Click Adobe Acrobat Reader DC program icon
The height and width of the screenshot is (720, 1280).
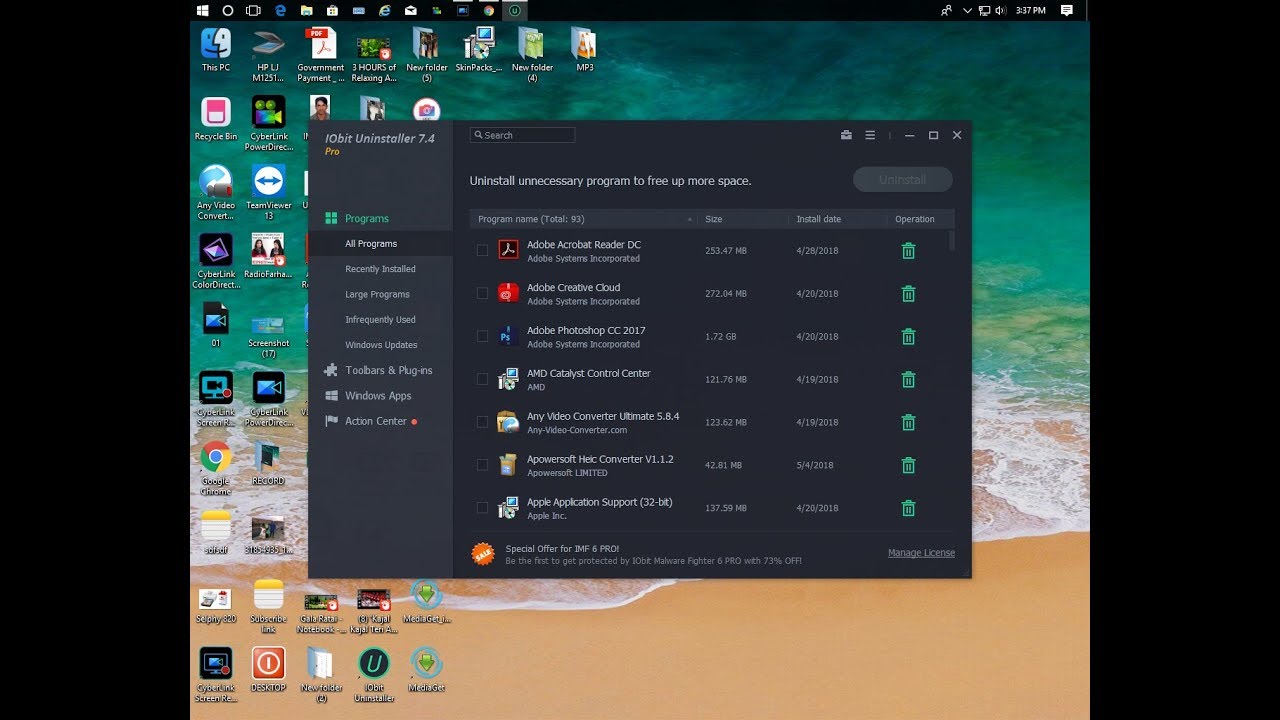pos(508,250)
